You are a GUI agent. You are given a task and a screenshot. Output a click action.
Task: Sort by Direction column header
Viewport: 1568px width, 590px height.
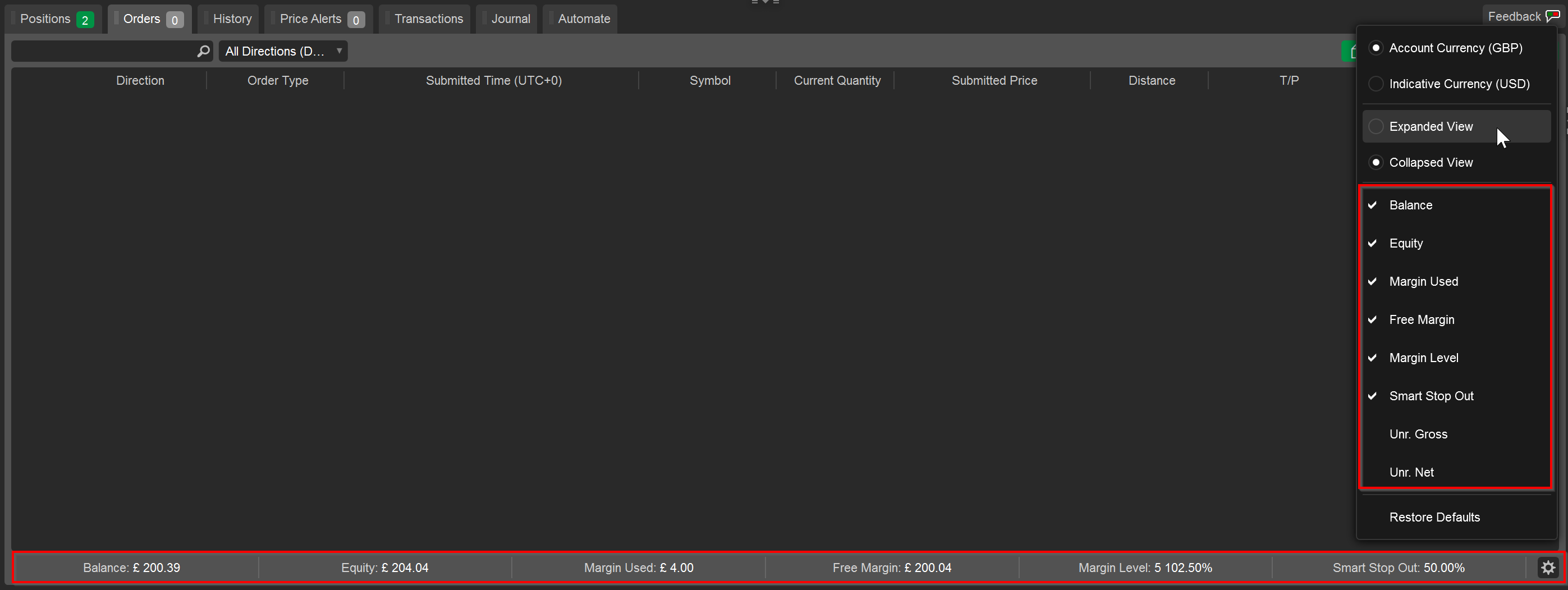[140, 80]
